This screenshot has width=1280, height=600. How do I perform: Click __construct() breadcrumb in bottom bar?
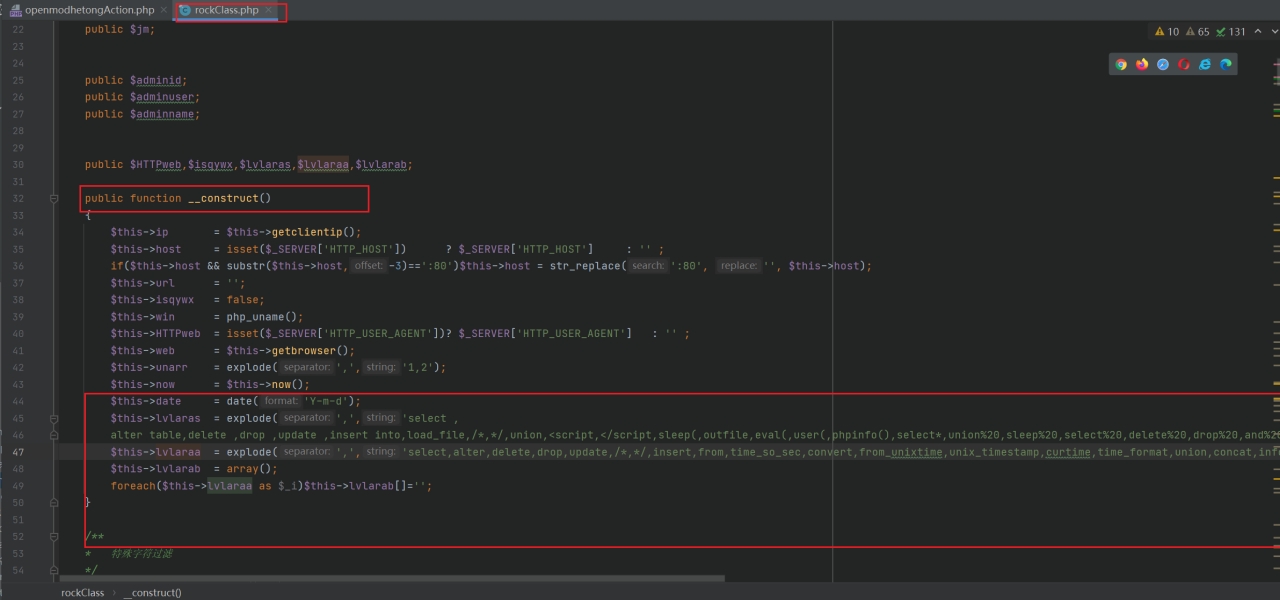point(153,592)
